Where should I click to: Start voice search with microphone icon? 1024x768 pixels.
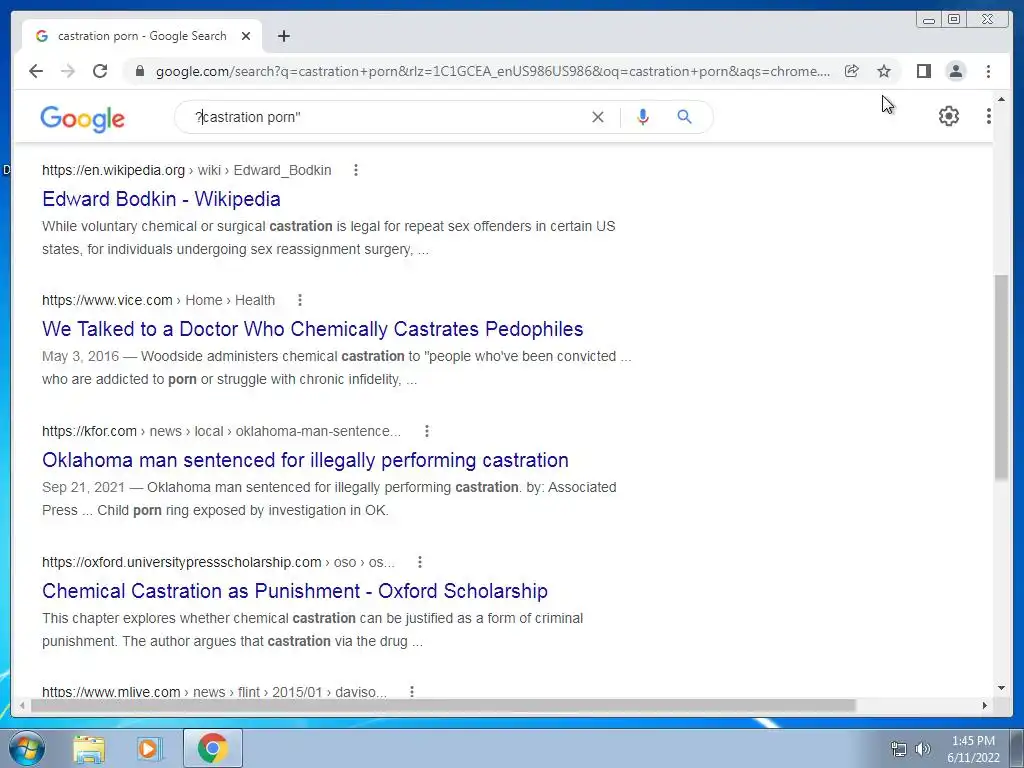(x=643, y=117)
